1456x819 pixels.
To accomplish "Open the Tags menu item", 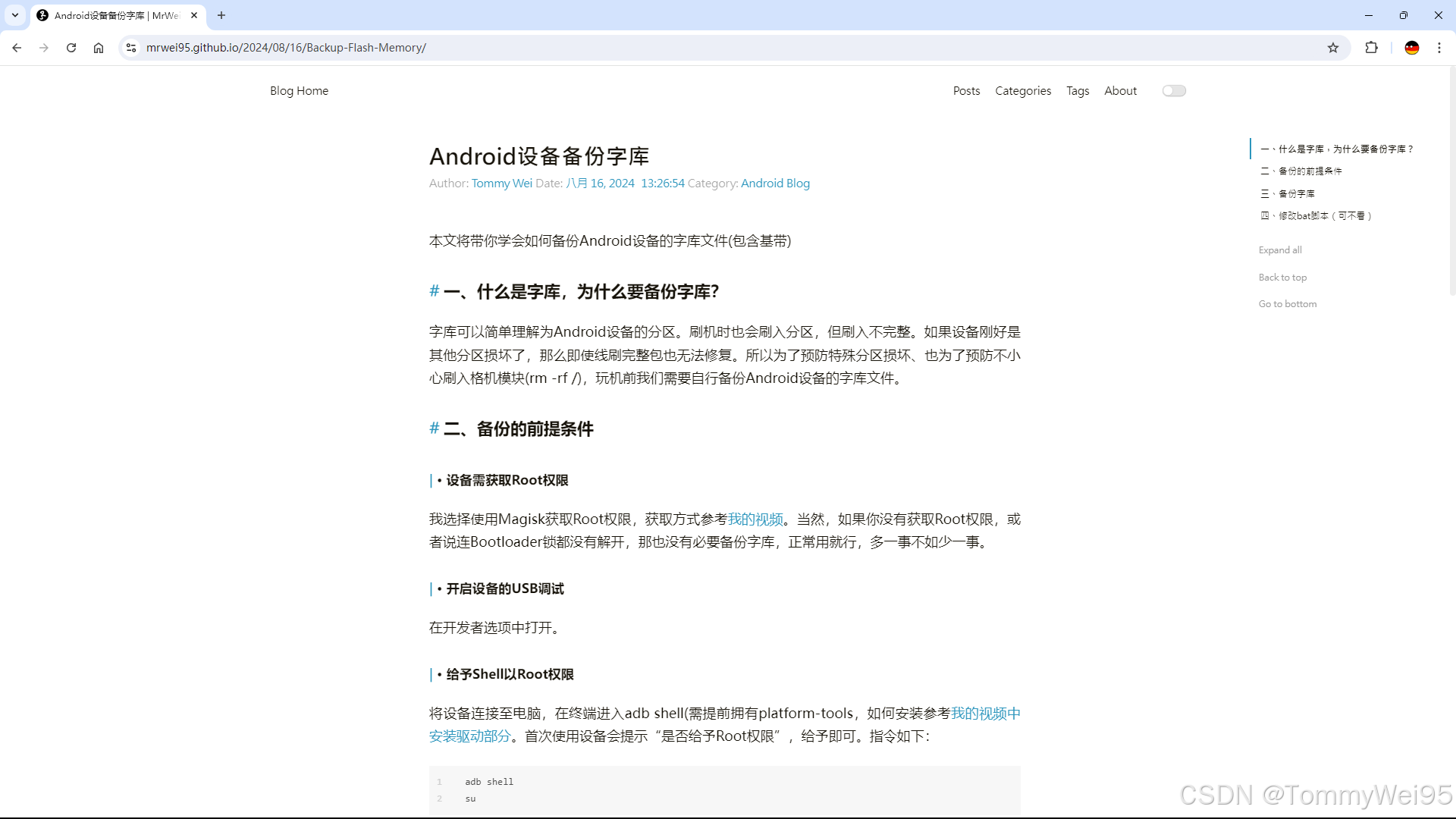I will (x=1078, y=91).
